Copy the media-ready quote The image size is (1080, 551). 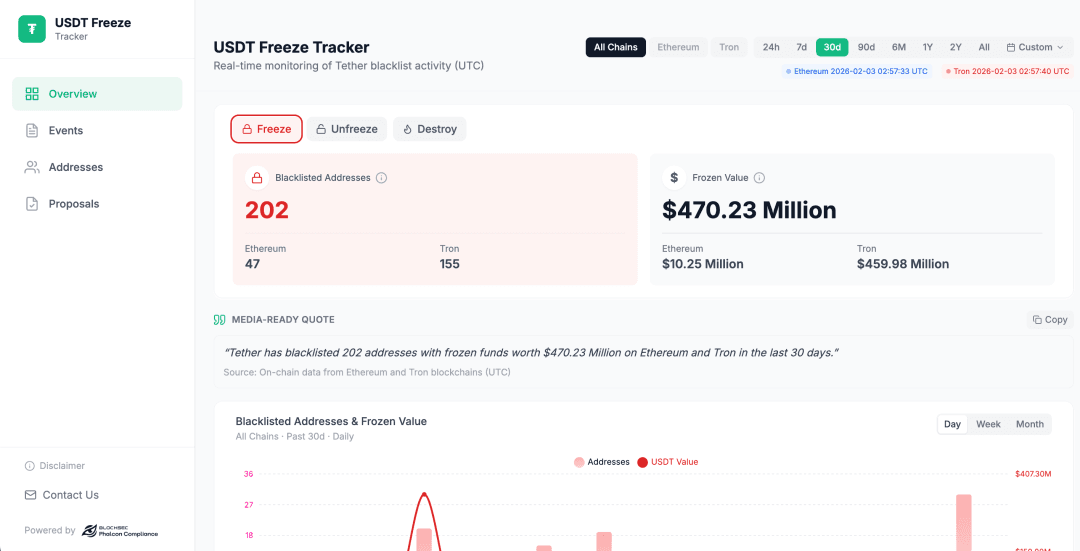(x=1050, y=320)
